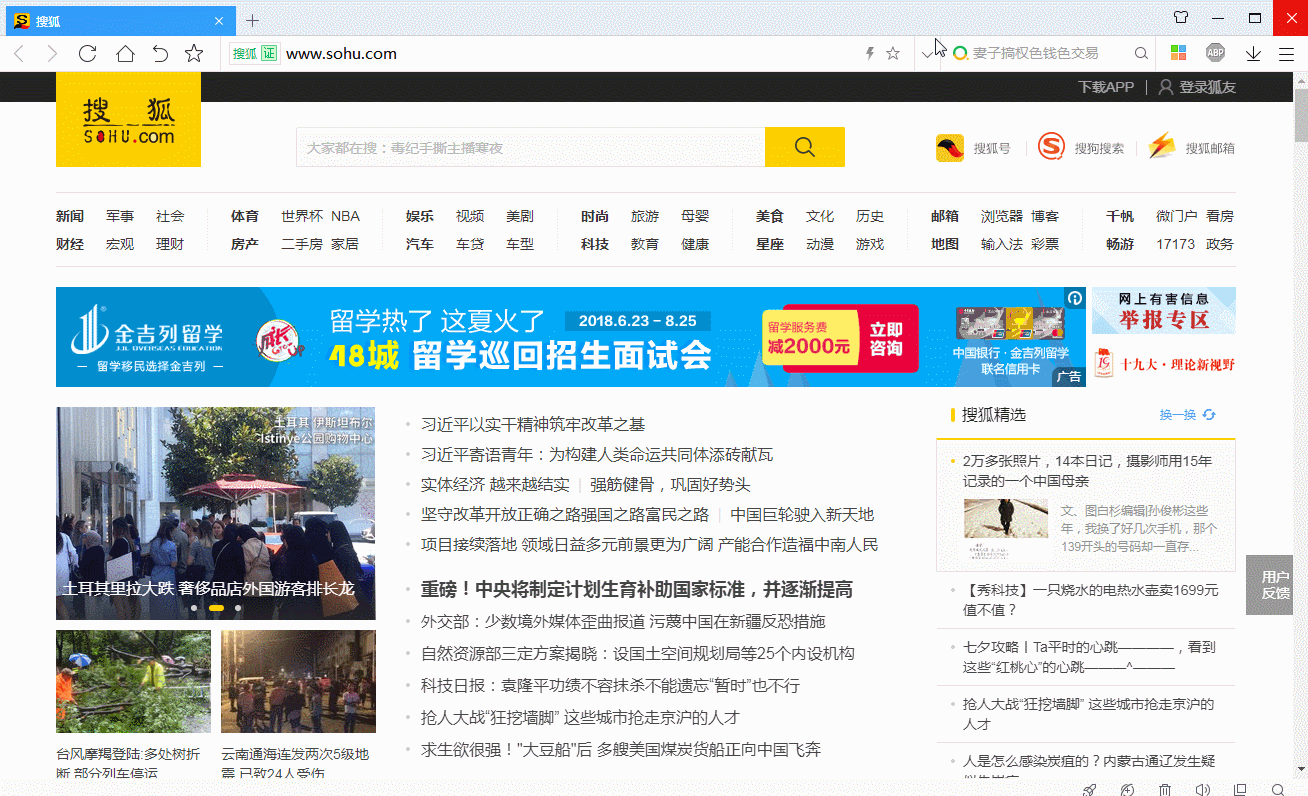This screenshot has height=796, width=1308.
Task: Toggle the sound speaker icon in status bar
Action: [x=1203, y=790]
